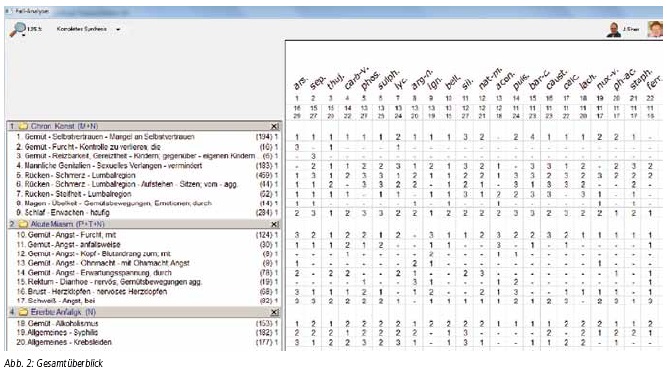Open the Chron. Konst. folder icon

click(x=23, y=126)
